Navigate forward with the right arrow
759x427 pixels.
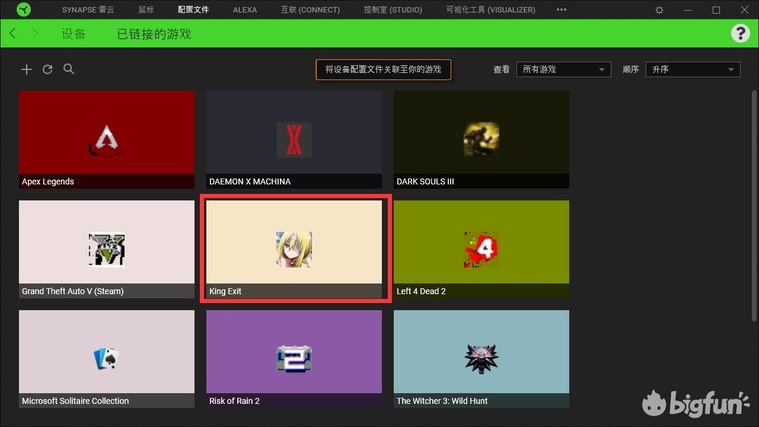click(x=34, y=33)
